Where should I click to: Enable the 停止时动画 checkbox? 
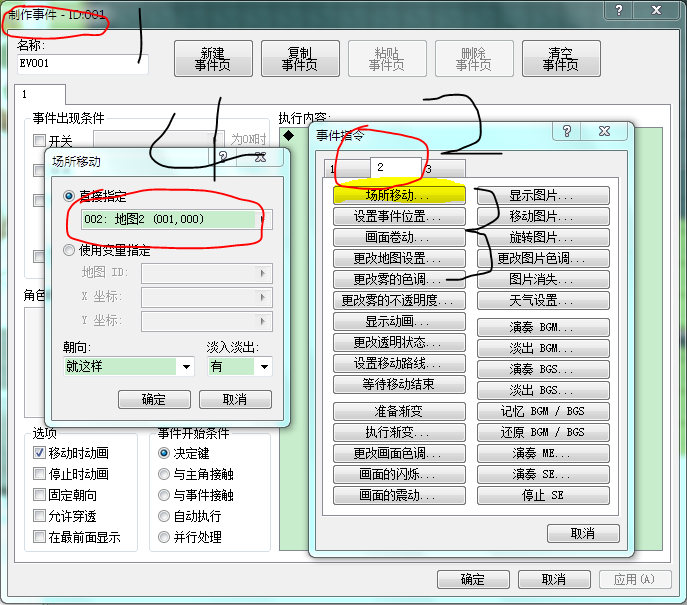tap(39, 474)
